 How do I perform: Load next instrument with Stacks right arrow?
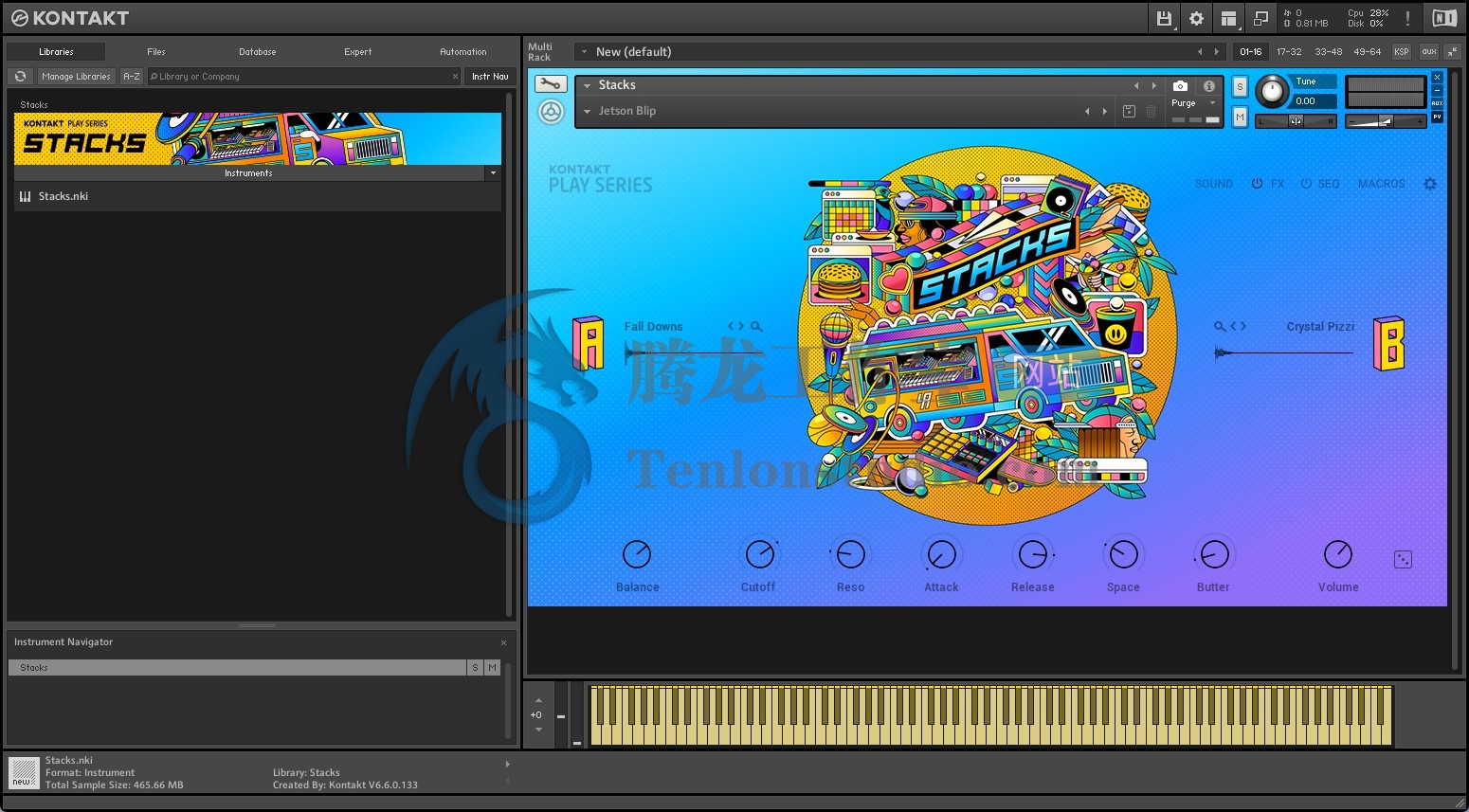coord(1153,85)
